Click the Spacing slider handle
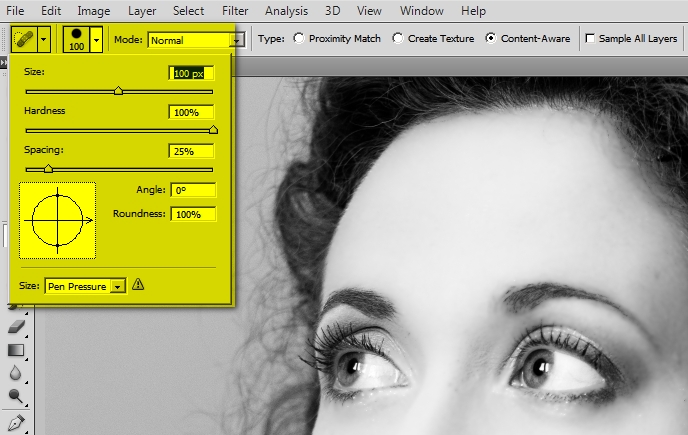Image resolution: width=688 pixels, height=435 pixels. [48, 169]
